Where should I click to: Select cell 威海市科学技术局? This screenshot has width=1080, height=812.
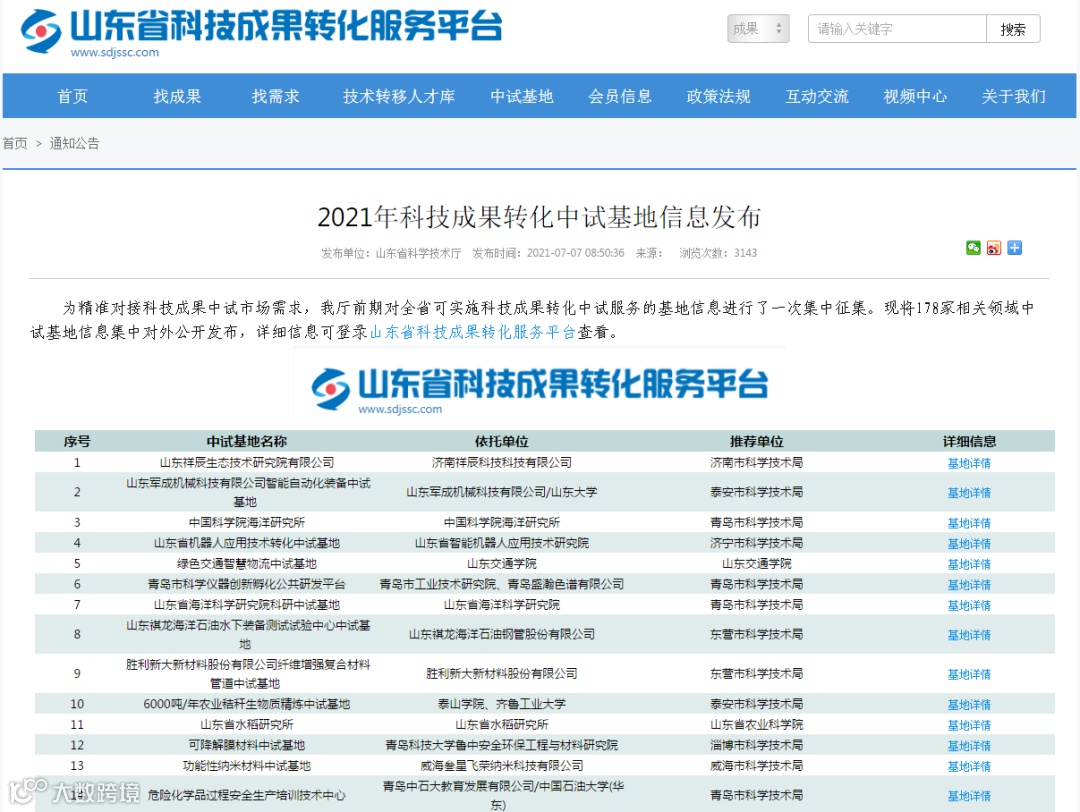(x=756, y=767)
